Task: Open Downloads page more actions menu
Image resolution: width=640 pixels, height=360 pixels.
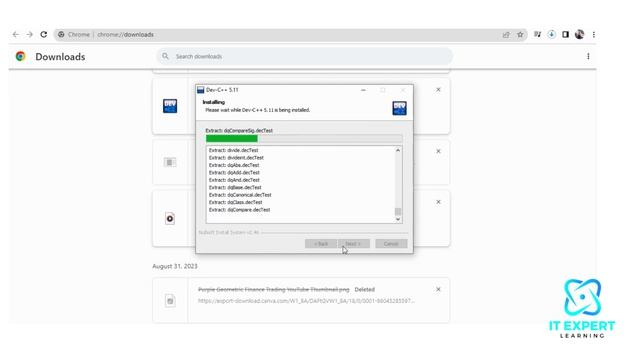Action: (x=588, y=56)
